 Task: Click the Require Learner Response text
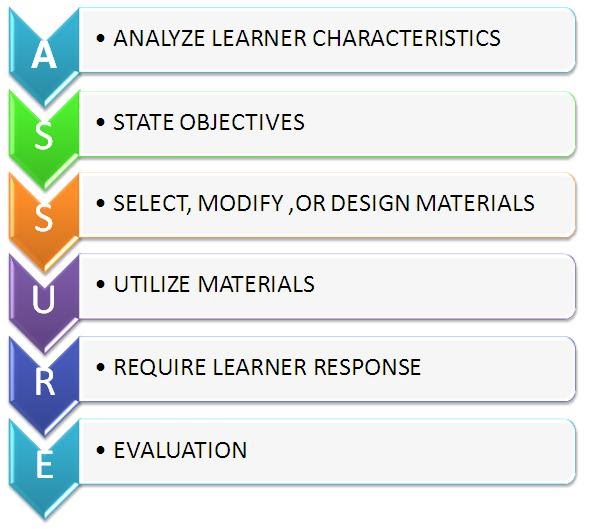coord(267,367)
